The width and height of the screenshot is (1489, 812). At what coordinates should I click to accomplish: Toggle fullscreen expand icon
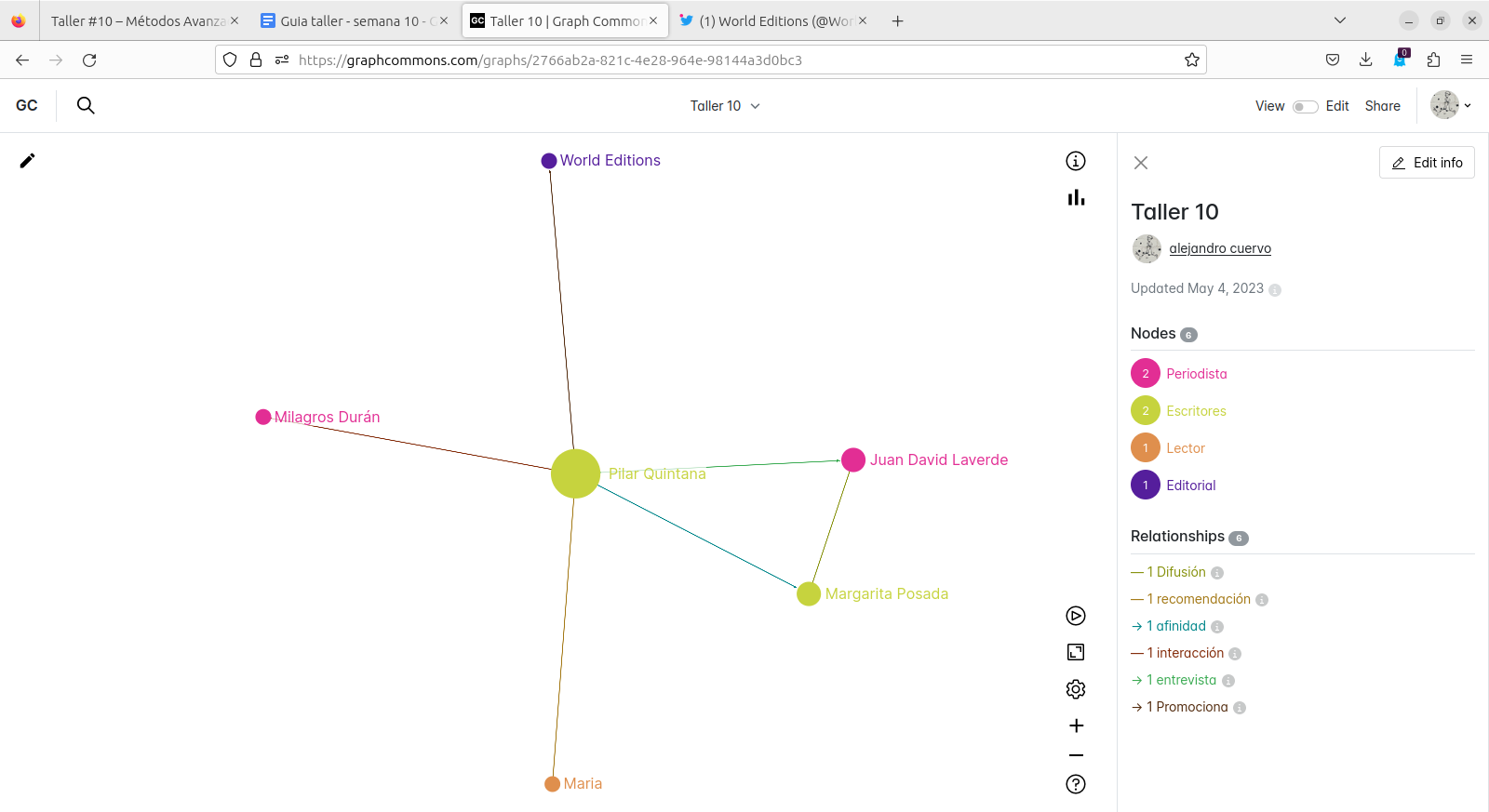(1076, 652)
